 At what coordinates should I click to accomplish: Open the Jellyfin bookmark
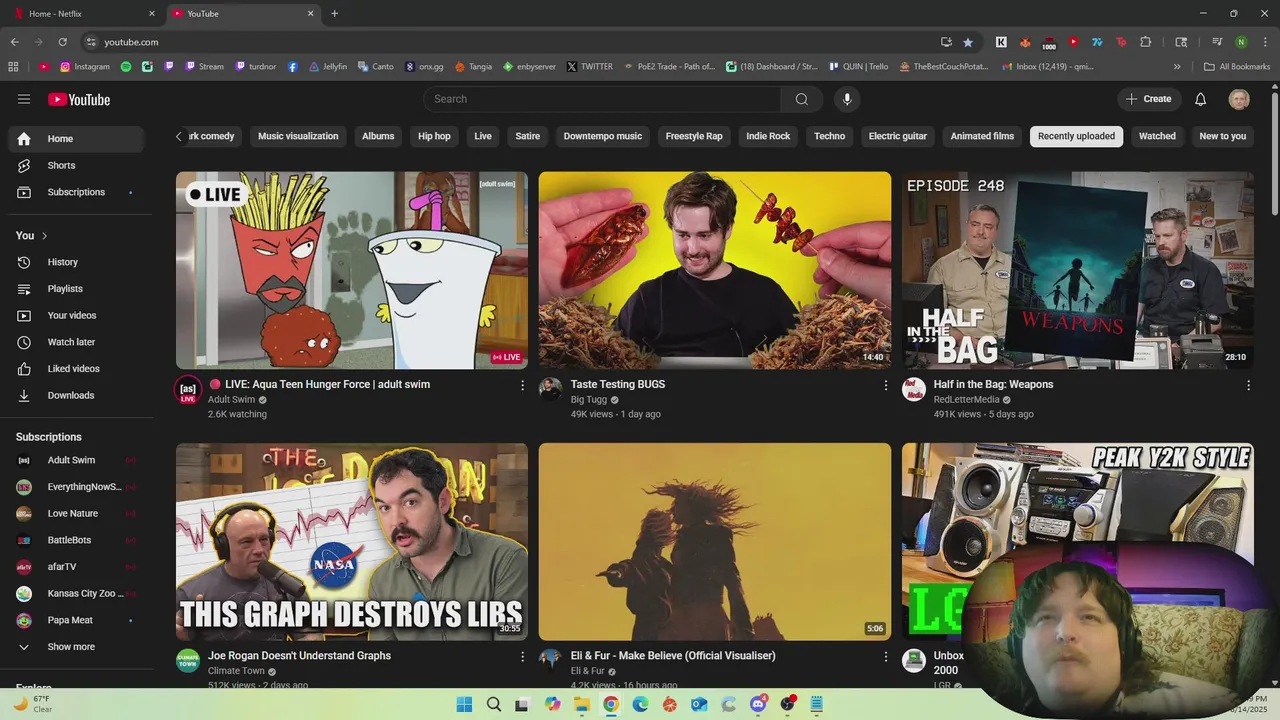click(328, 67)
